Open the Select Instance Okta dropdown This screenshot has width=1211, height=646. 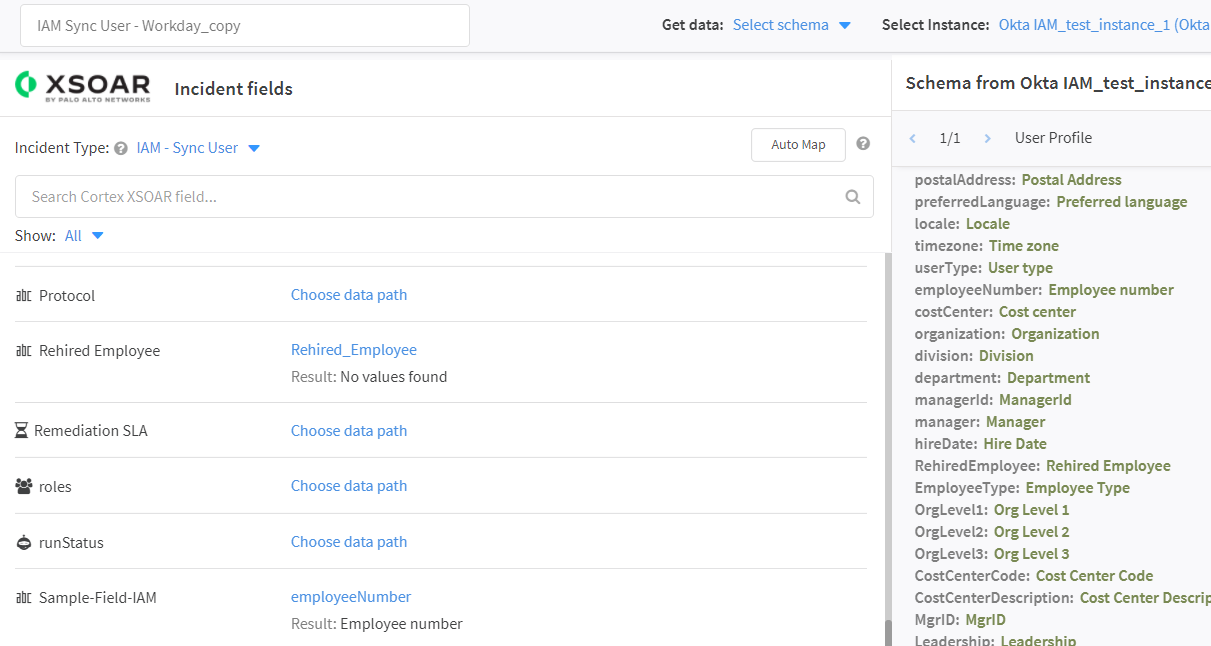[1103, 25]
